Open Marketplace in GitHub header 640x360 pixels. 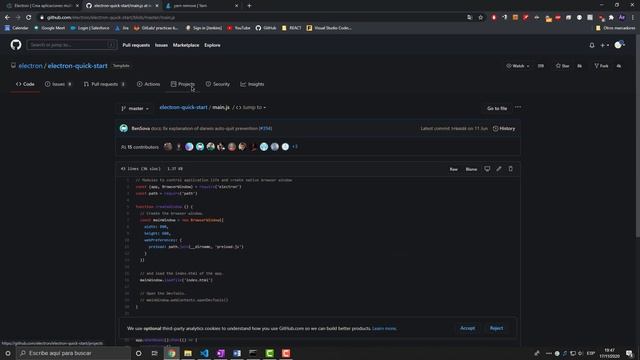[186, 45]
